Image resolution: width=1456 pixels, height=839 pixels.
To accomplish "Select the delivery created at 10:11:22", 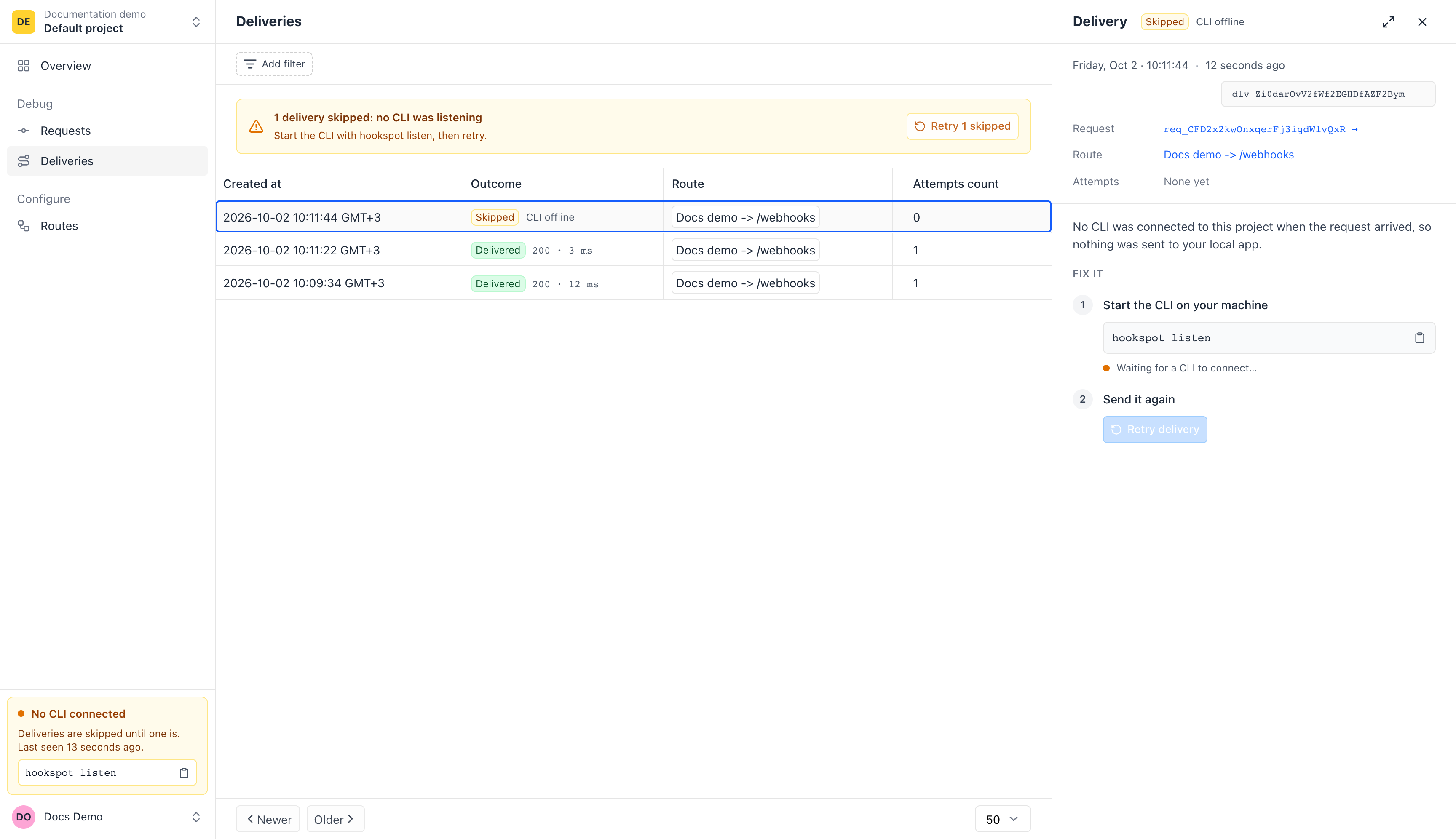I will pos(634,250).
